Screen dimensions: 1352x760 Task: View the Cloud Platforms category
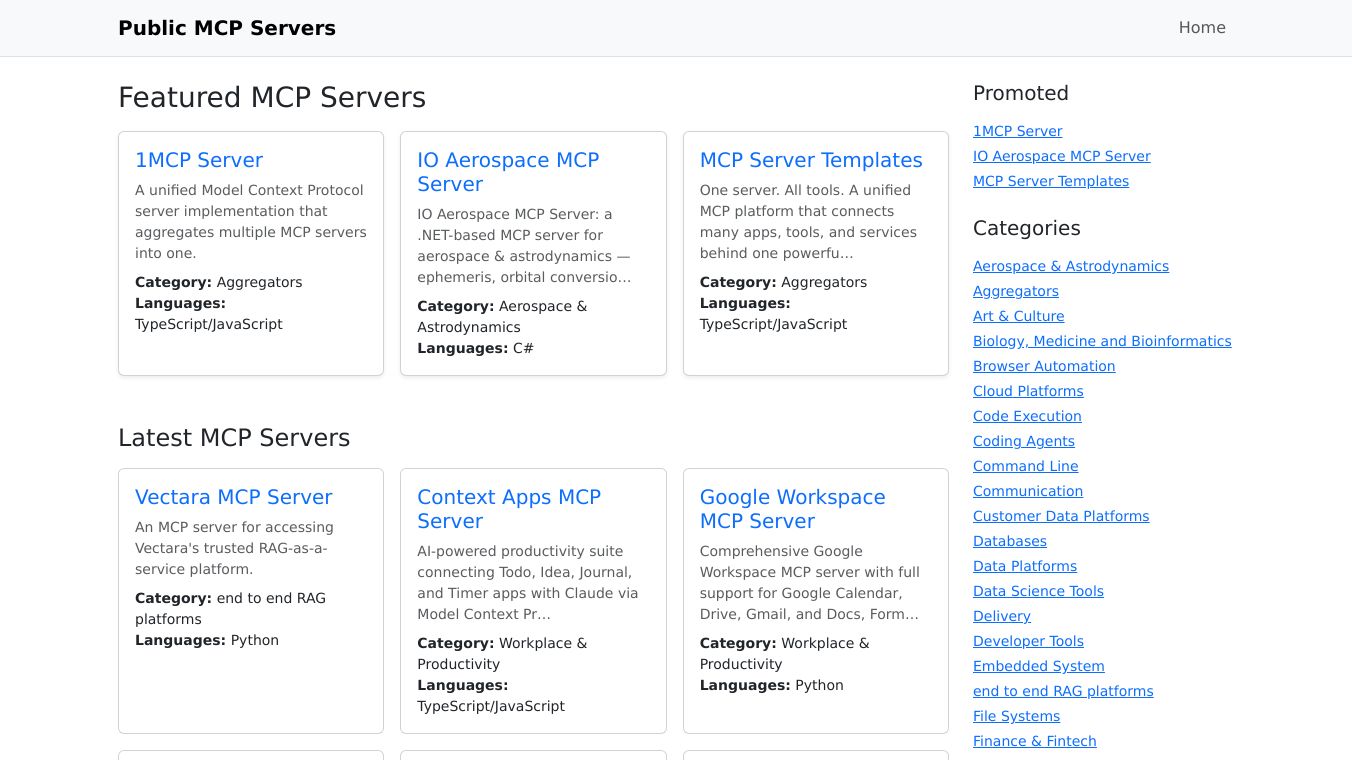[x=1027, y=391]
